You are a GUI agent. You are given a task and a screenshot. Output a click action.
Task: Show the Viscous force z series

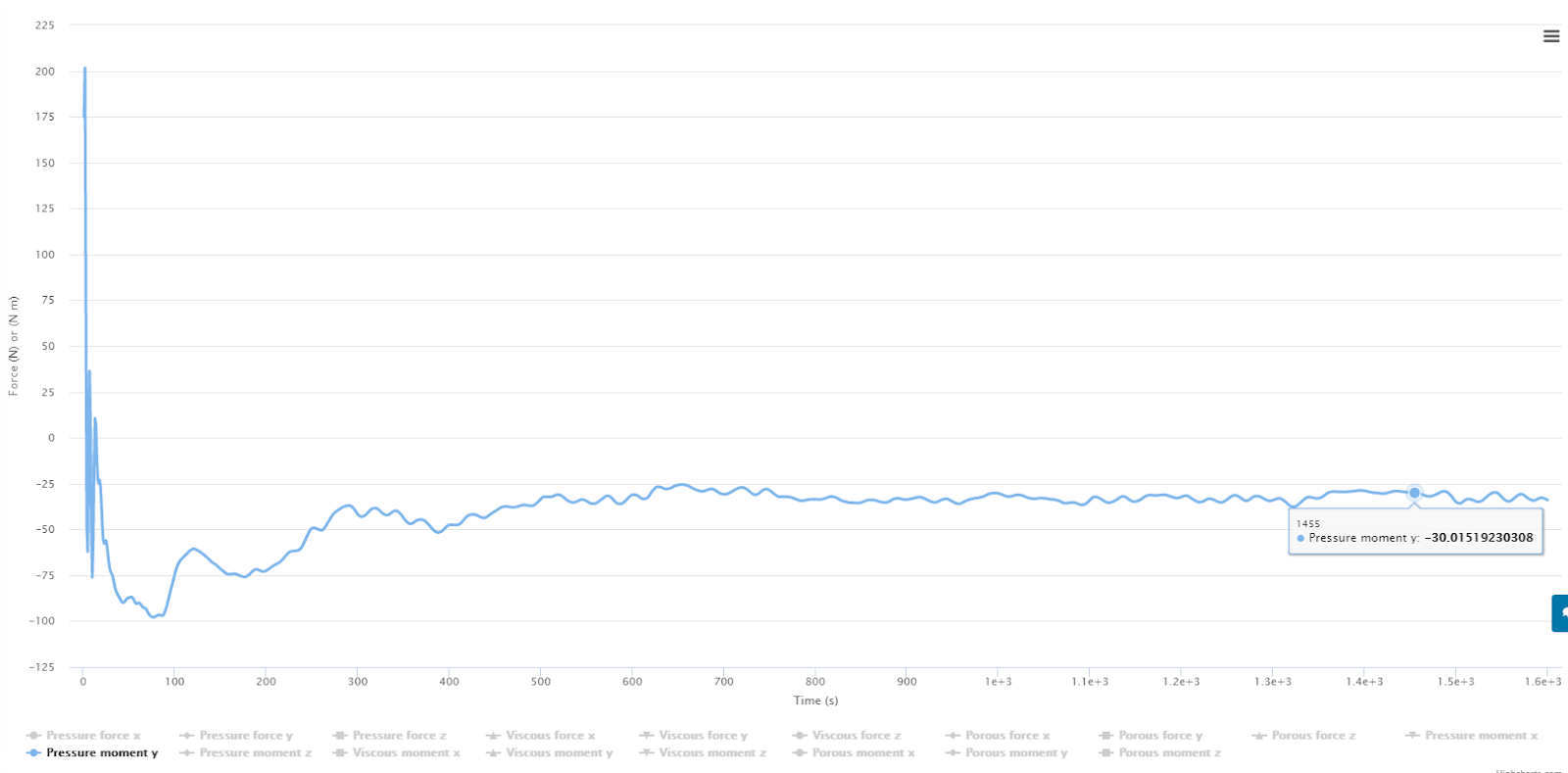[x=856, y=736]
